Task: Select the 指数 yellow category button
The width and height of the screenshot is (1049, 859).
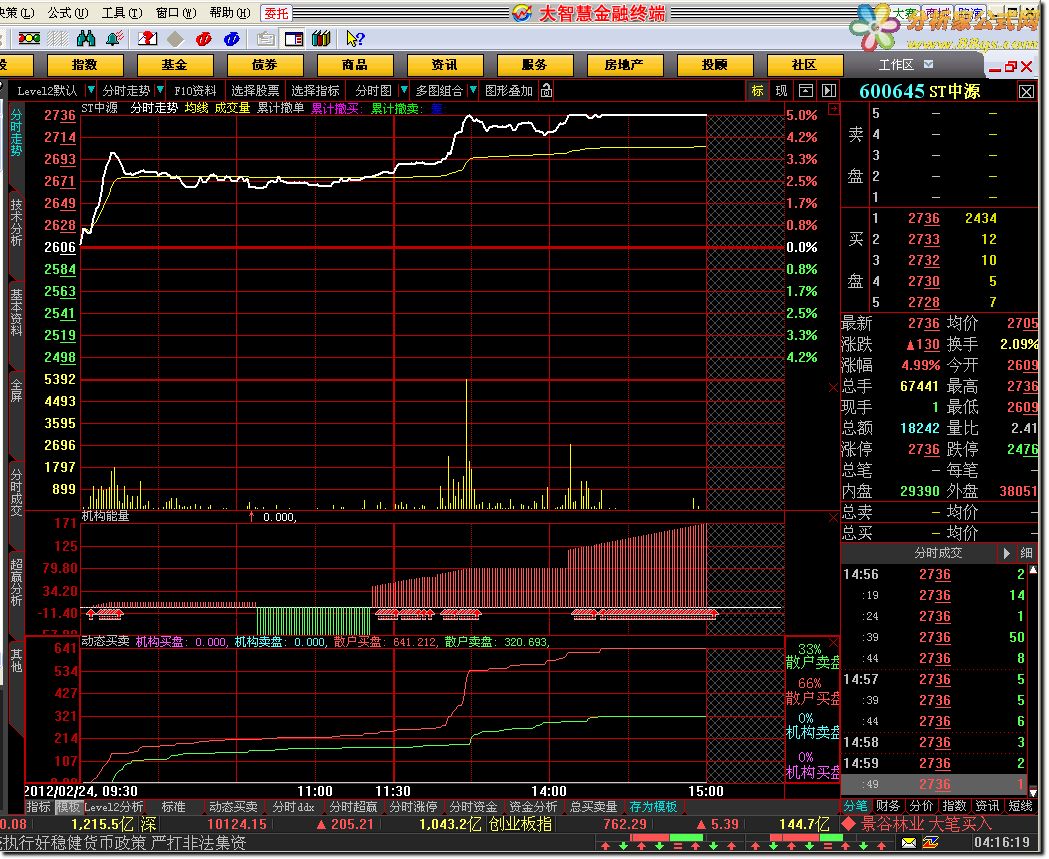Action: click(85, 65)
